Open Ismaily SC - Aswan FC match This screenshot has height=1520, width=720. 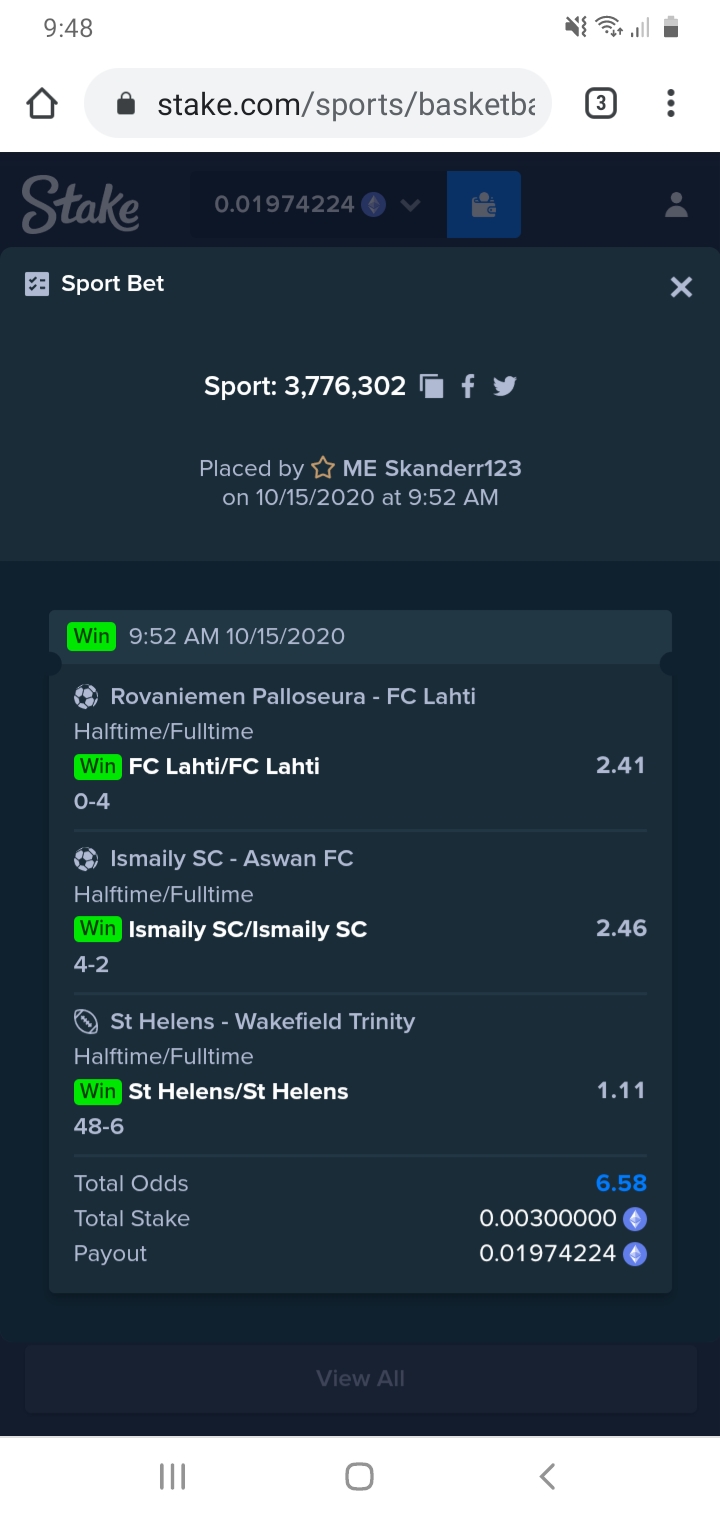click(x=231, y=858)
